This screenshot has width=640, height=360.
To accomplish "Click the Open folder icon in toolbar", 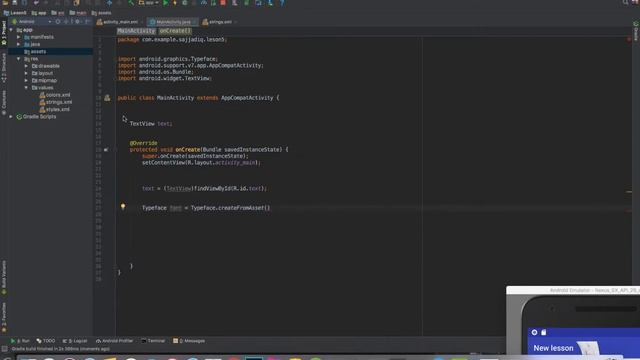I will pos(5,3).
